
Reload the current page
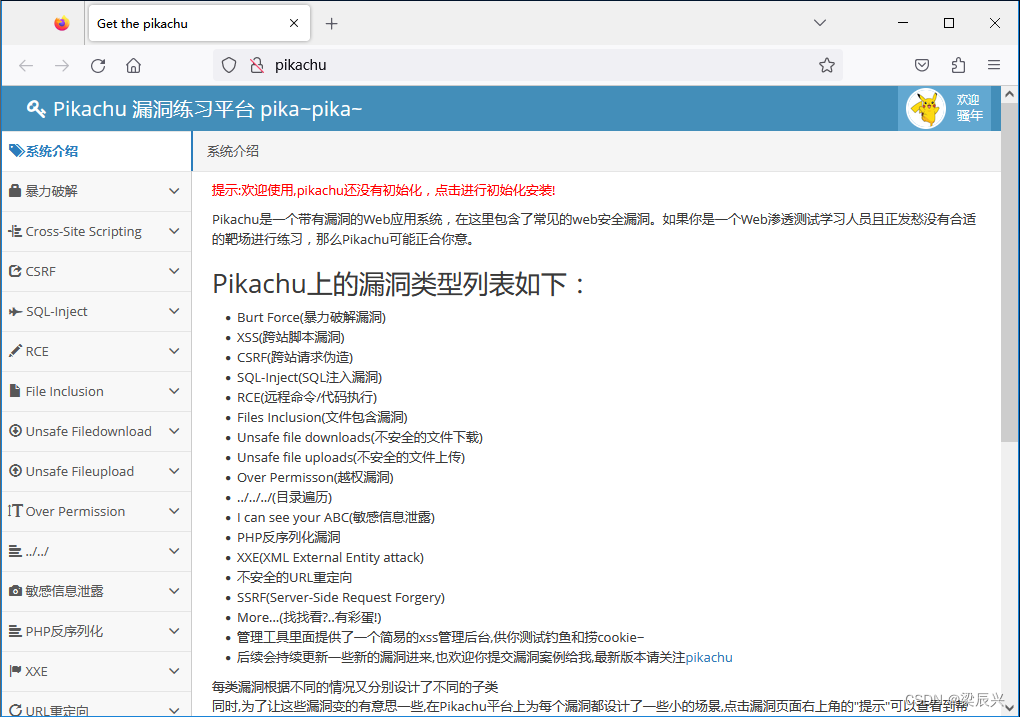pyautogui.click(x=98, y=65)
